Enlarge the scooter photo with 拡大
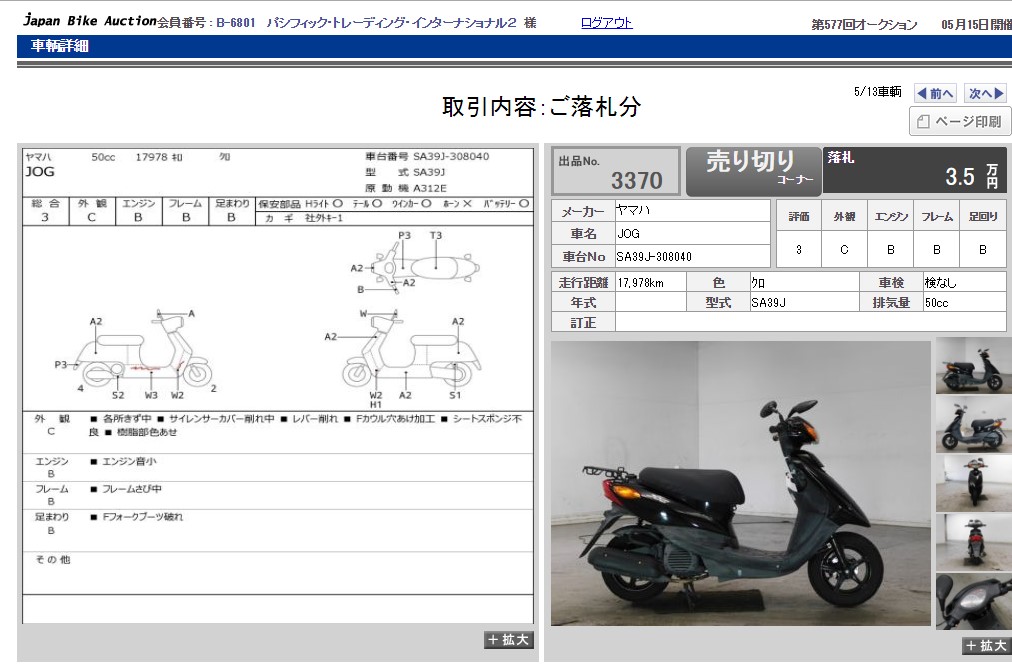Image resolution: width=1012 pixels, height=666 pixels. tap(986, 645)
